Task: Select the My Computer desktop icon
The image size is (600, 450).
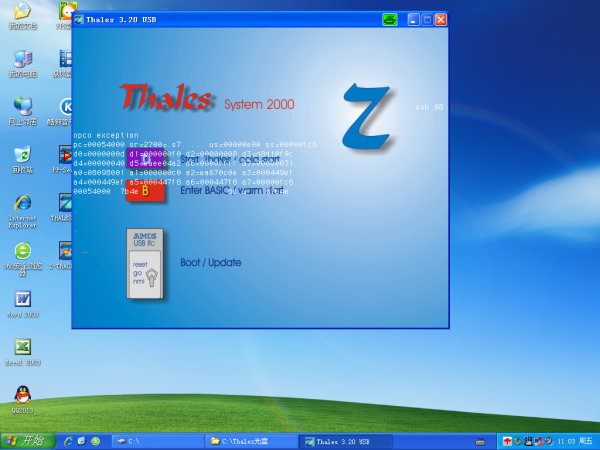Action: [23, 64]
